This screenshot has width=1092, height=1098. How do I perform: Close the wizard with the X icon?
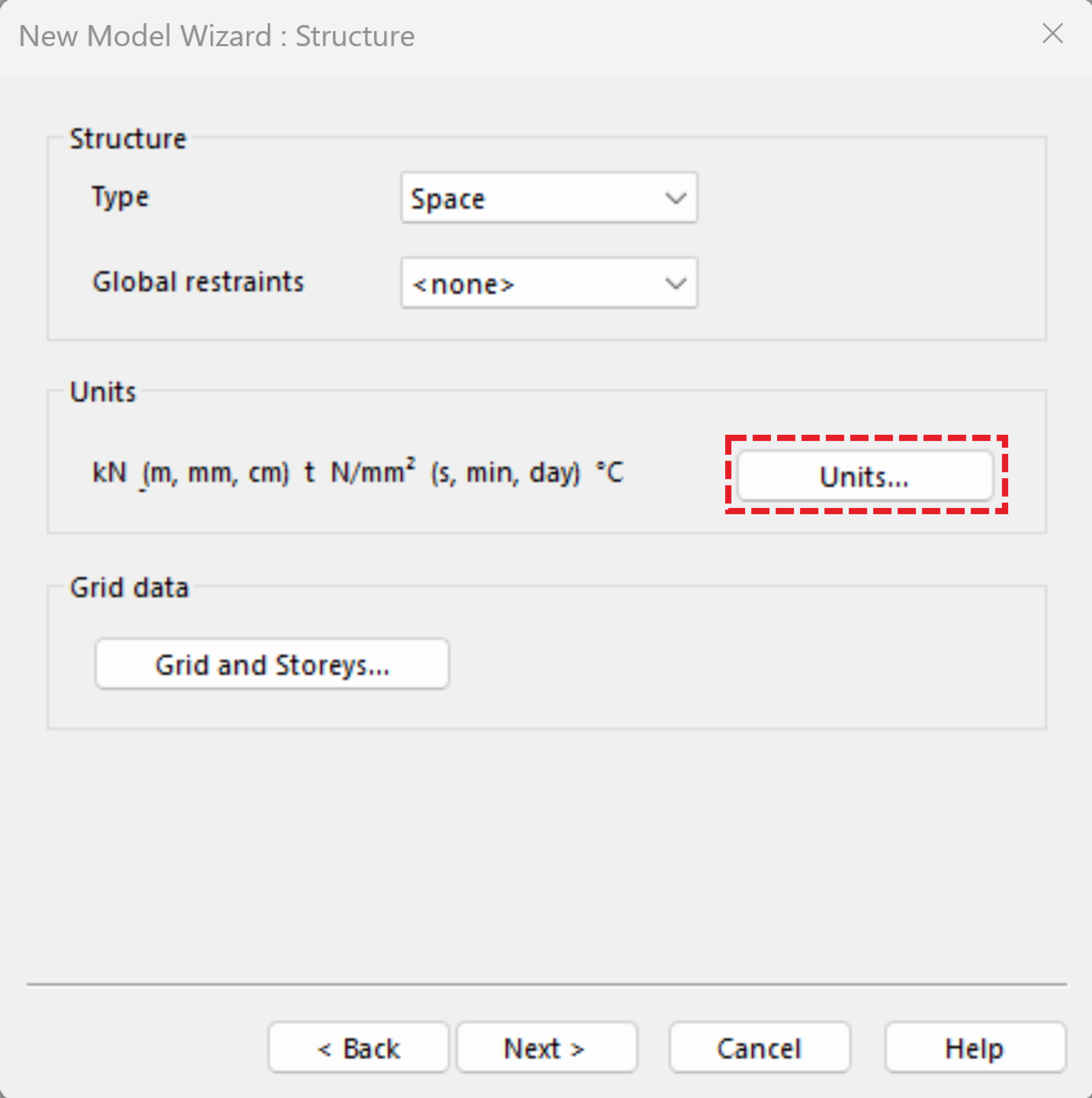pyautogui.click(x=1052, y=34)
